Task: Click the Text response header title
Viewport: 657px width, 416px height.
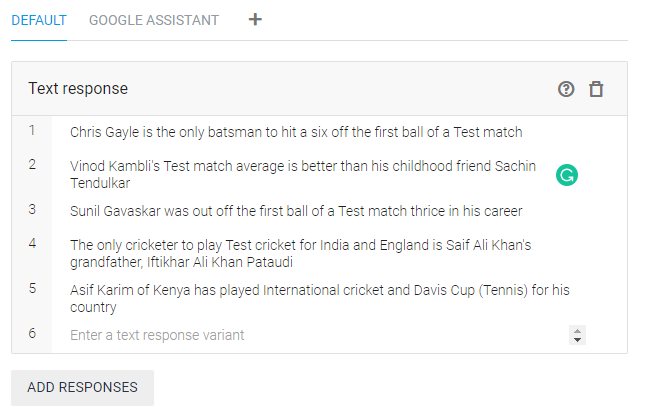Action: (x=78, y=89)
